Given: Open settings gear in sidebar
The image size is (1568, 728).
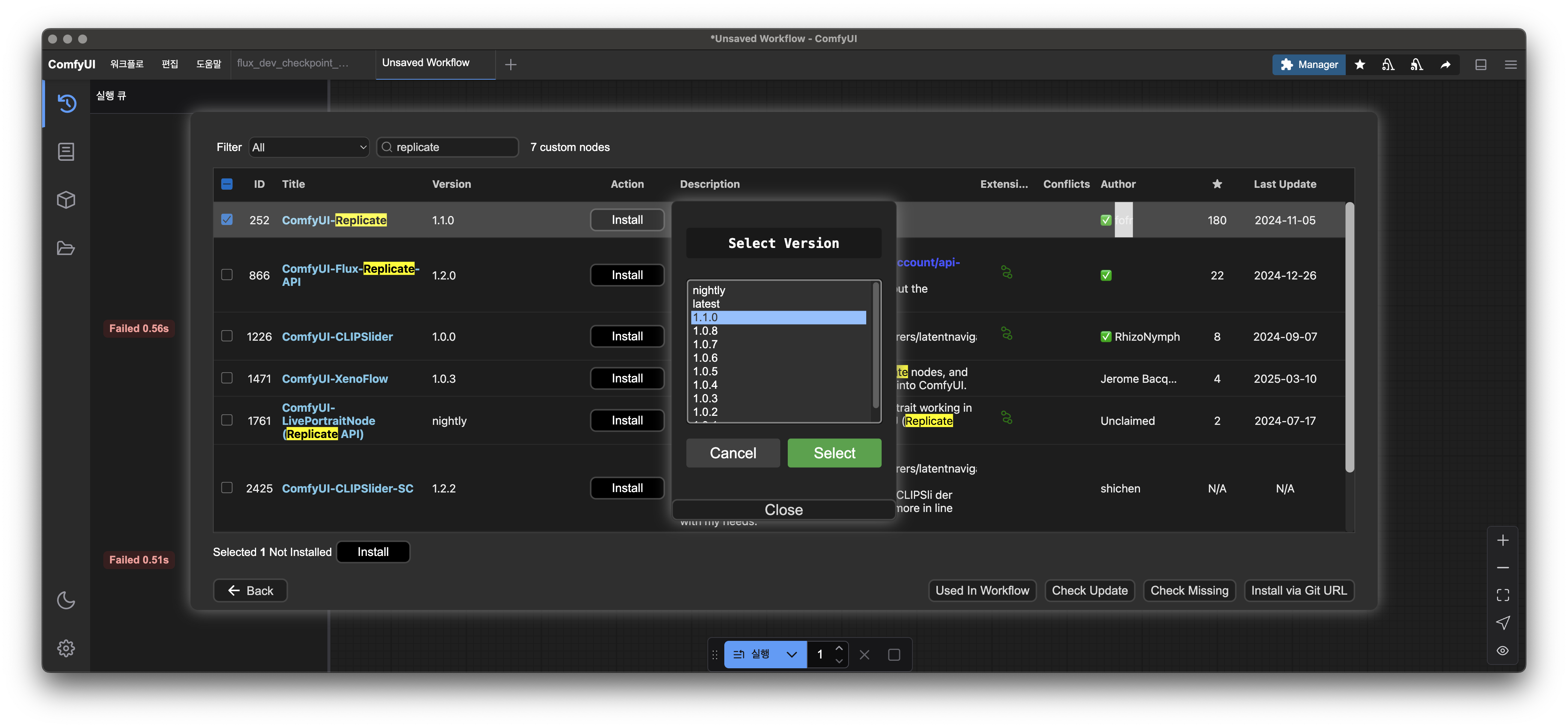Looking at the screenshot, I should tap(66, 648).
